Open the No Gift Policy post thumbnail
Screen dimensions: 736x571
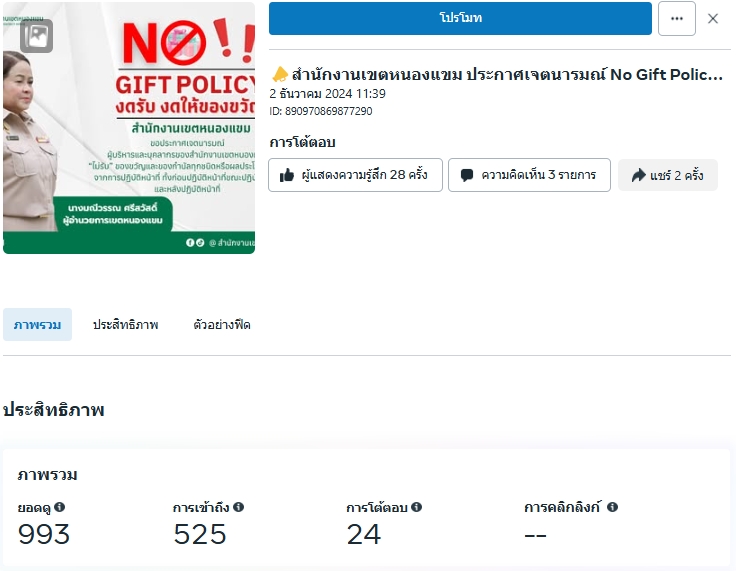(129, 128)
